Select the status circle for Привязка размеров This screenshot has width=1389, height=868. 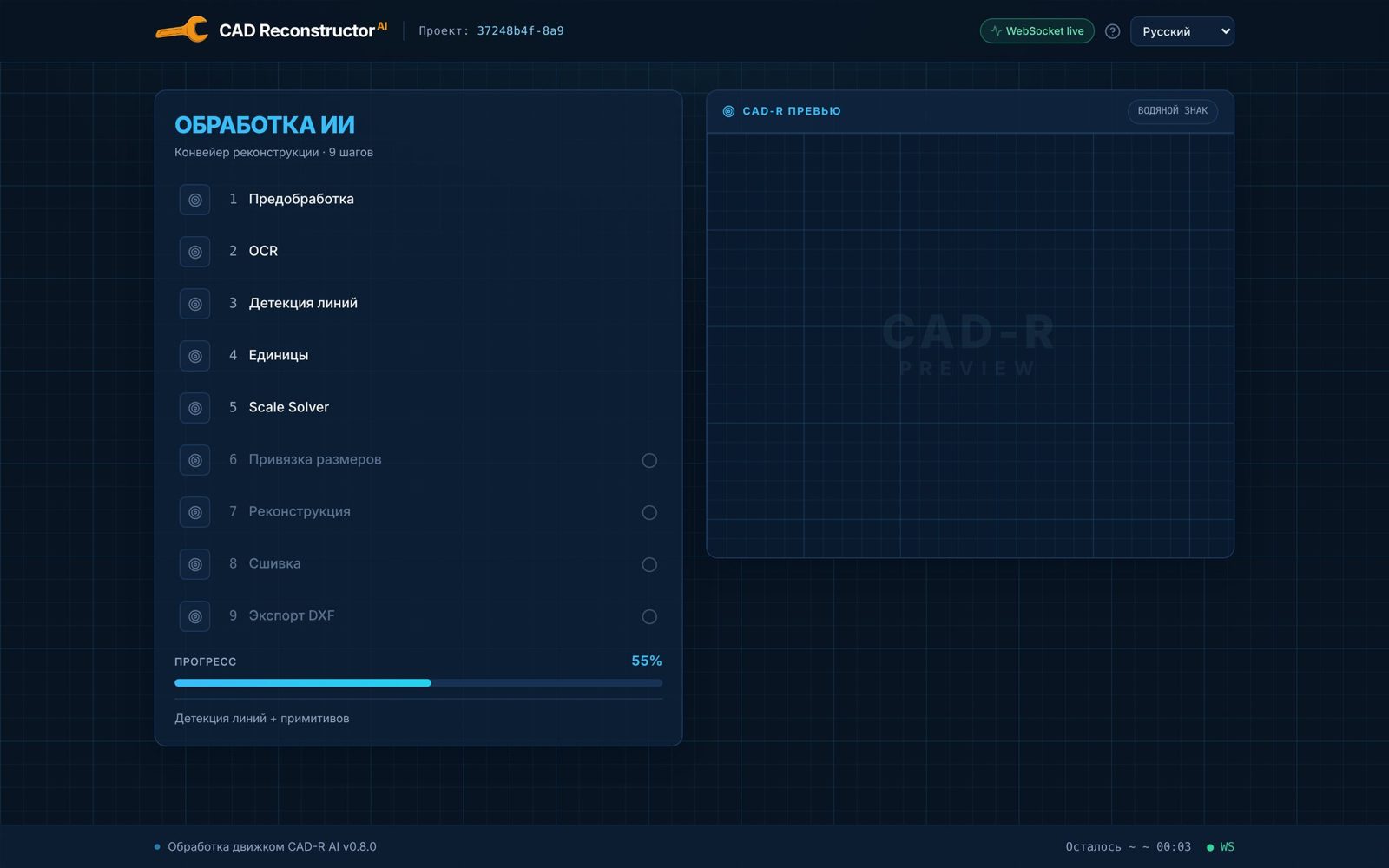[649, 460]
